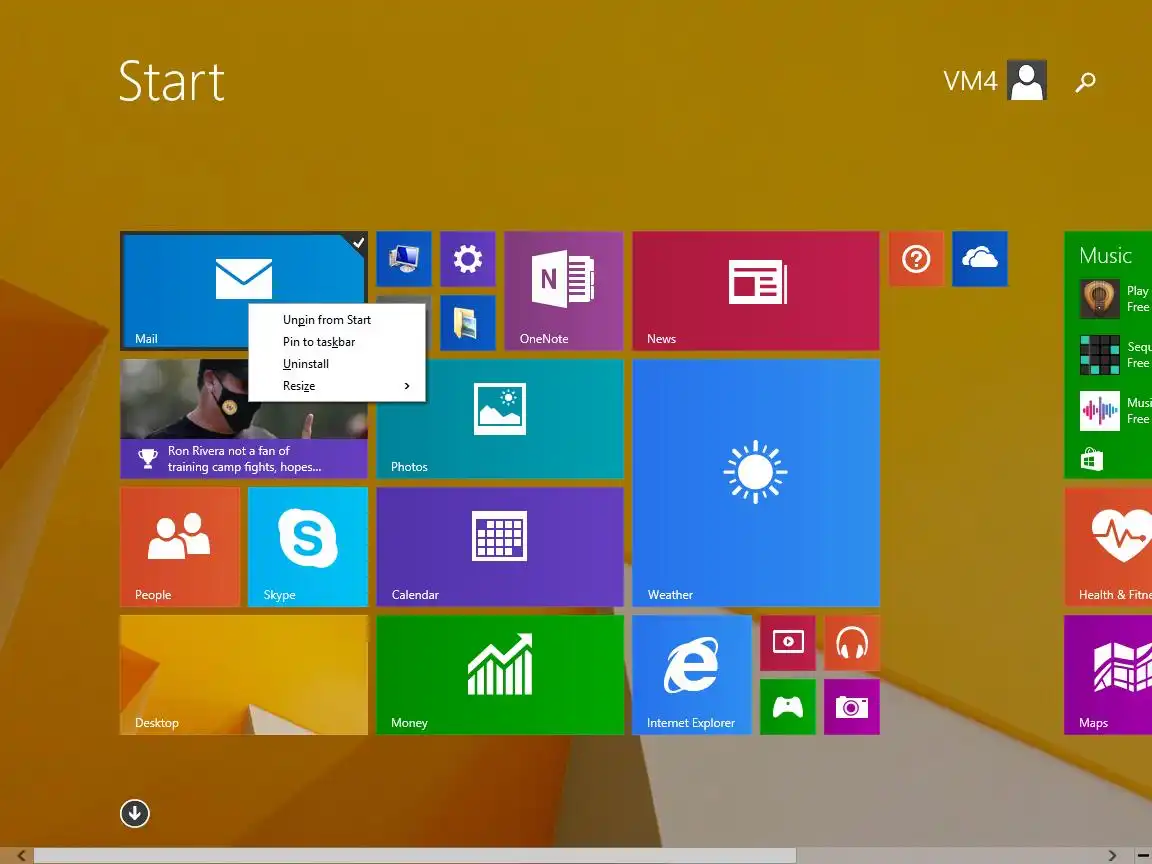This screenshot has width=1152, height=864.
Task: Open the VM4 user account picture
Action: pos(1026,79)
